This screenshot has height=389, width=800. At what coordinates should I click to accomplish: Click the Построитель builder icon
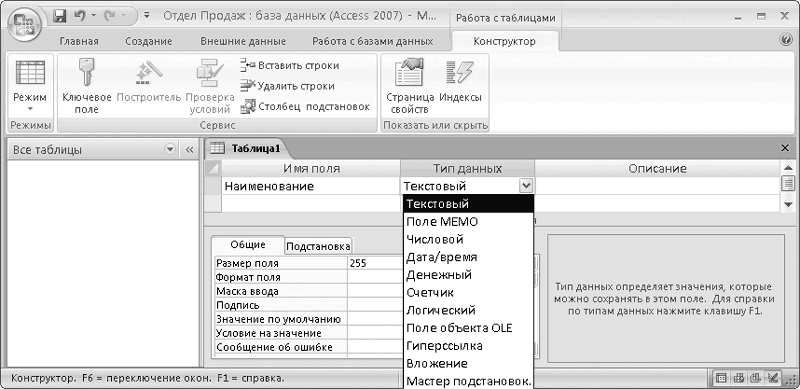tap(148, 81)
